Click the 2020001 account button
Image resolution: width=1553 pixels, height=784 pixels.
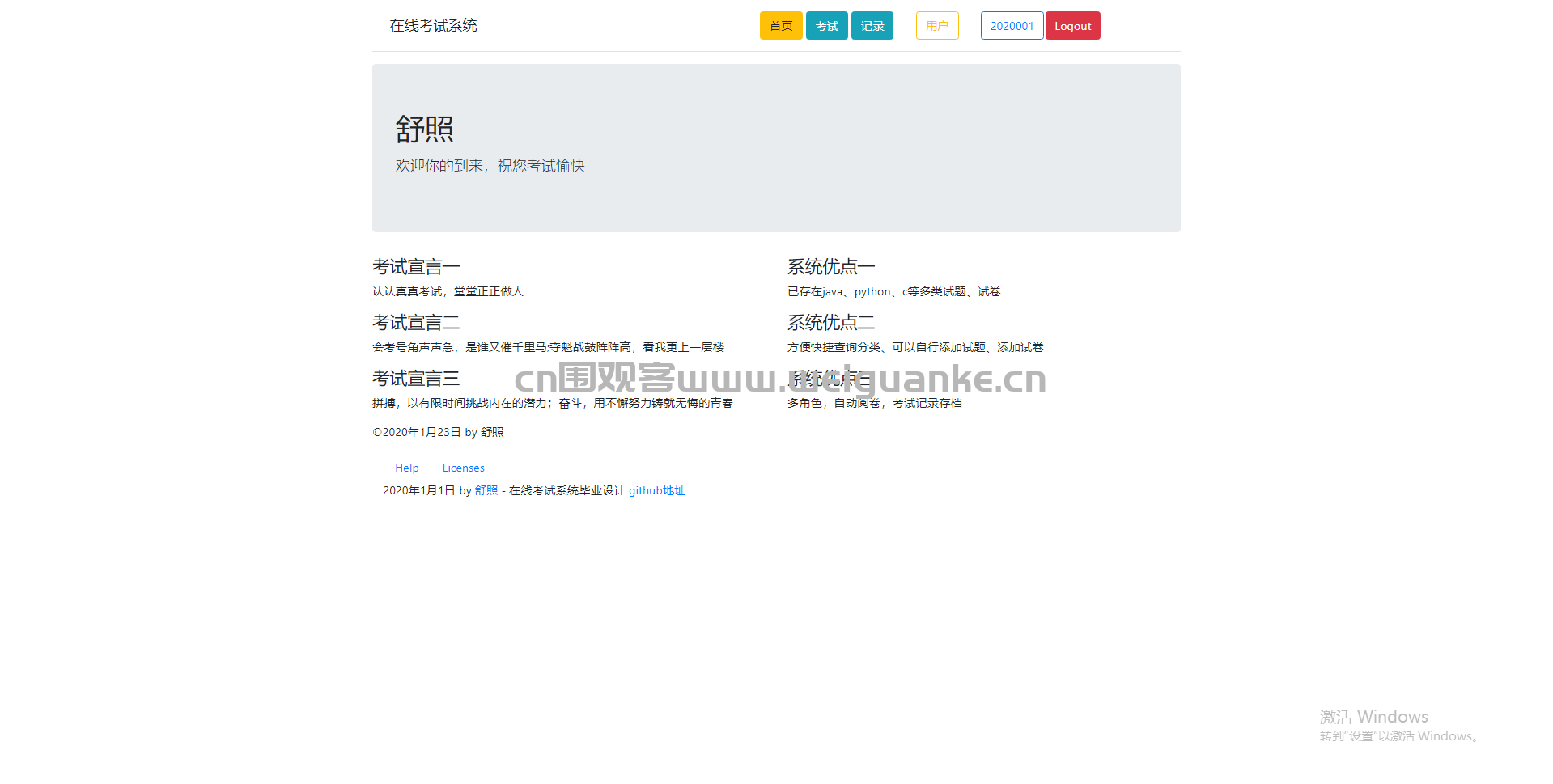[1012, 26]
